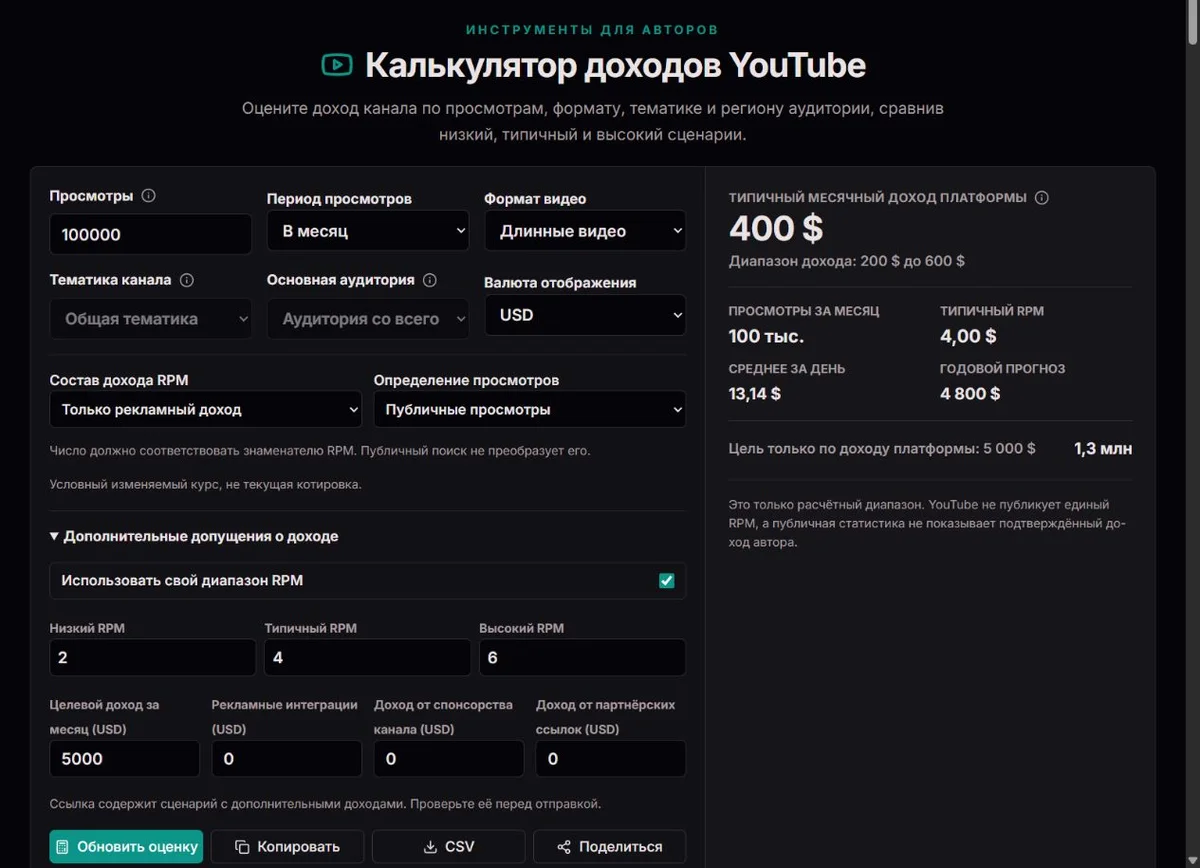Open the Состав дохода RPM dropdown
Viewport: 1200px width, 868px height.
click(205, 409)
